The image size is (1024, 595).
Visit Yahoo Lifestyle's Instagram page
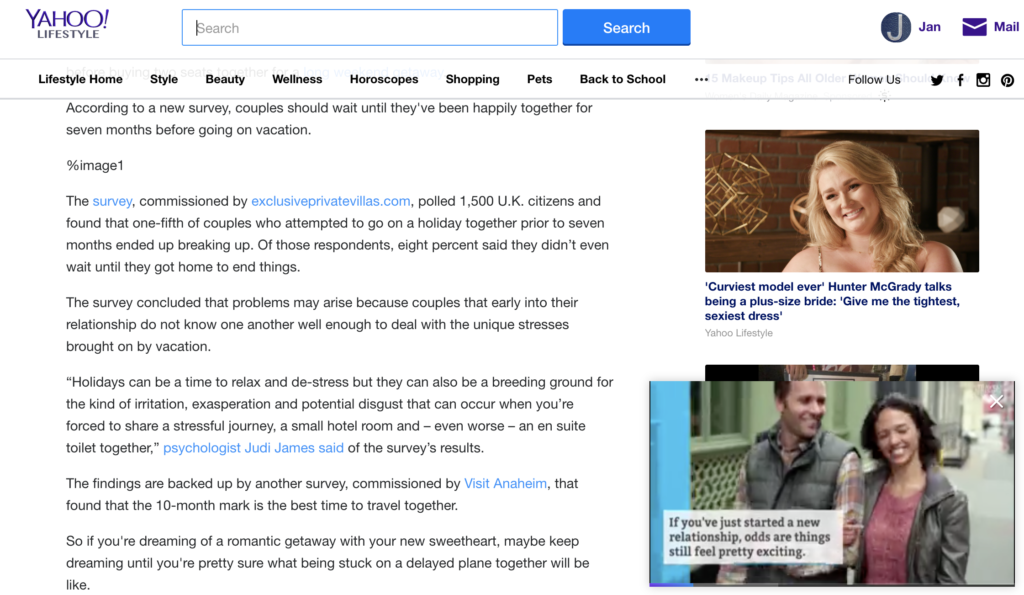pos(983,80)
